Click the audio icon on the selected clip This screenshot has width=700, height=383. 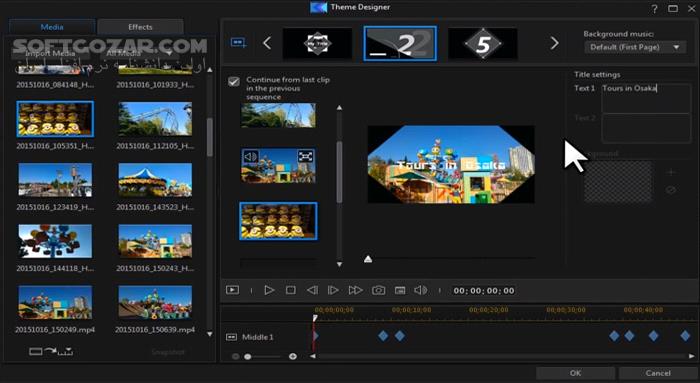(250, 156)
